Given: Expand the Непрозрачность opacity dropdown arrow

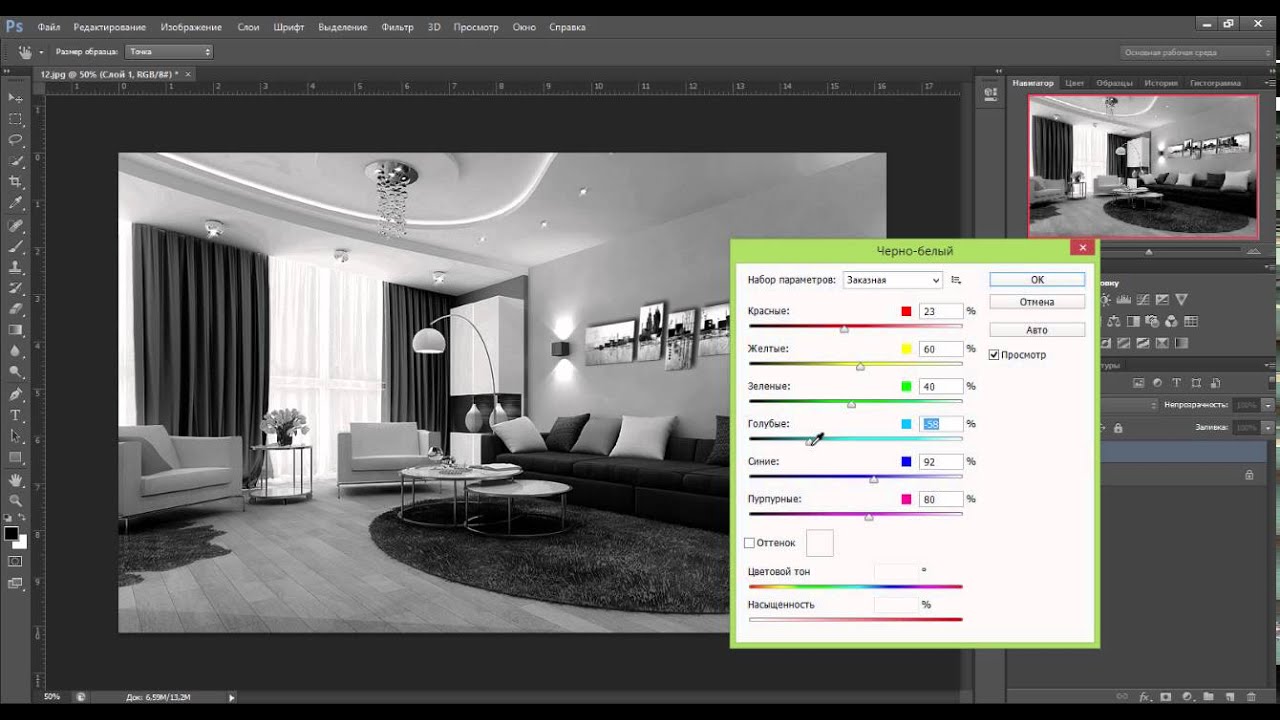Looking at the screenshot, I should (x=1267, y=405).
